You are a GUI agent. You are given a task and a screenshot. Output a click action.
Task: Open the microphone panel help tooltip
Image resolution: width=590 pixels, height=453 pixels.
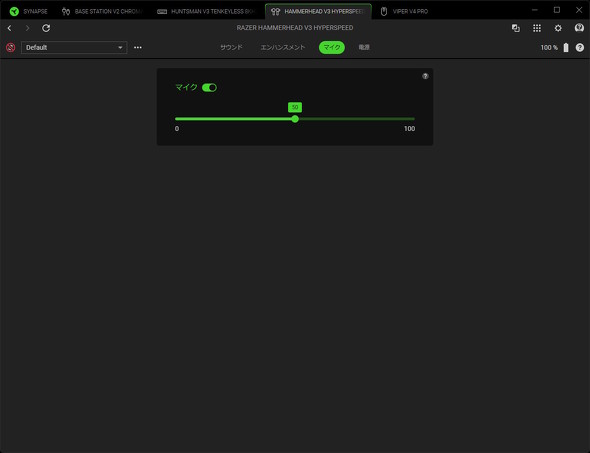click(425, 76)
